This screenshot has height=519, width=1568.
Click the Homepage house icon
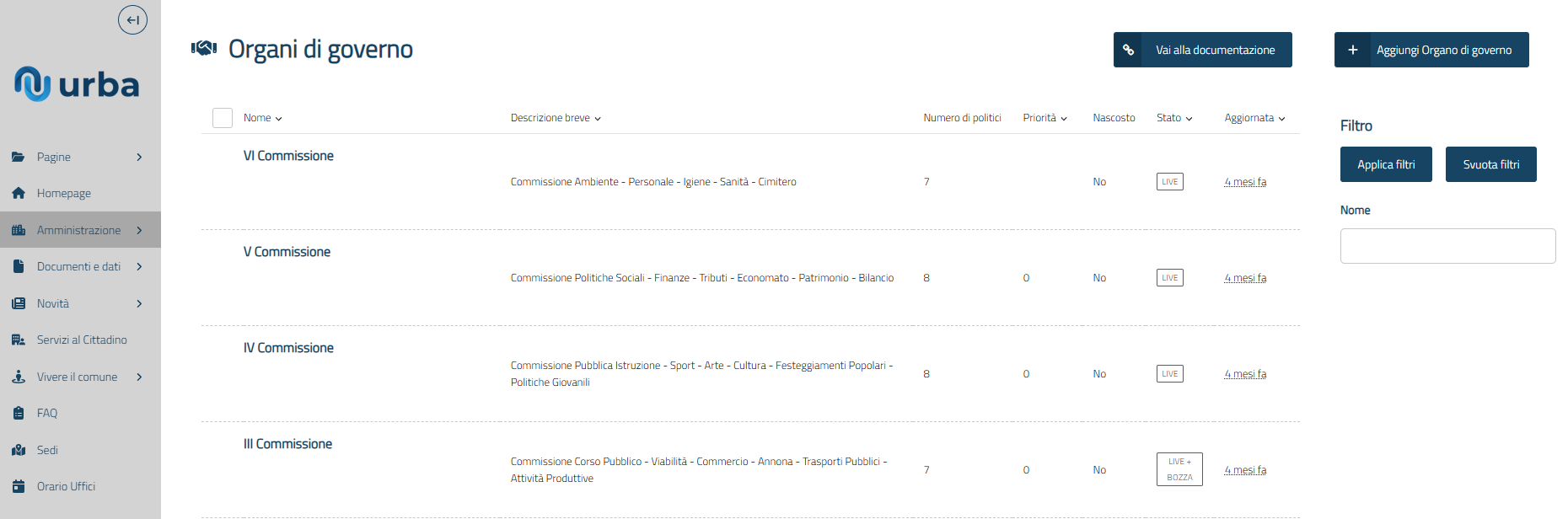pyautogui.click(x=19, y=194)
